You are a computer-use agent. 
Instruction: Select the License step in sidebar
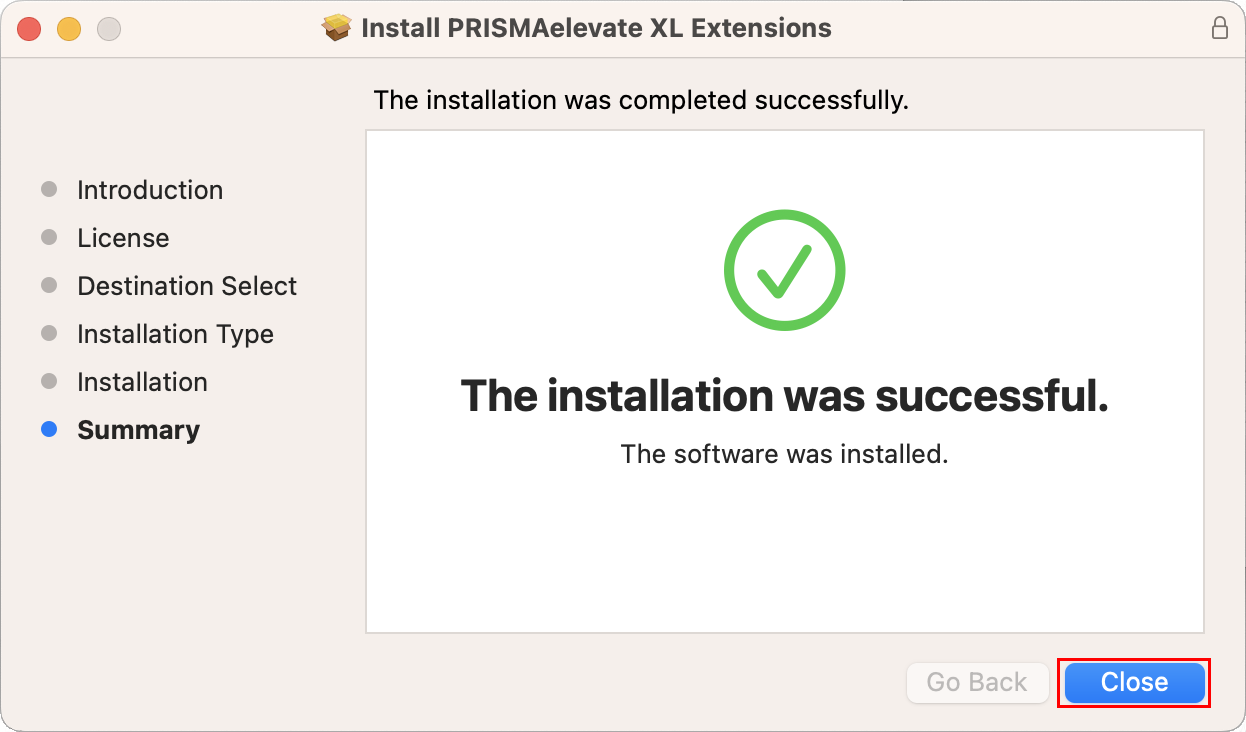(123, 238)
